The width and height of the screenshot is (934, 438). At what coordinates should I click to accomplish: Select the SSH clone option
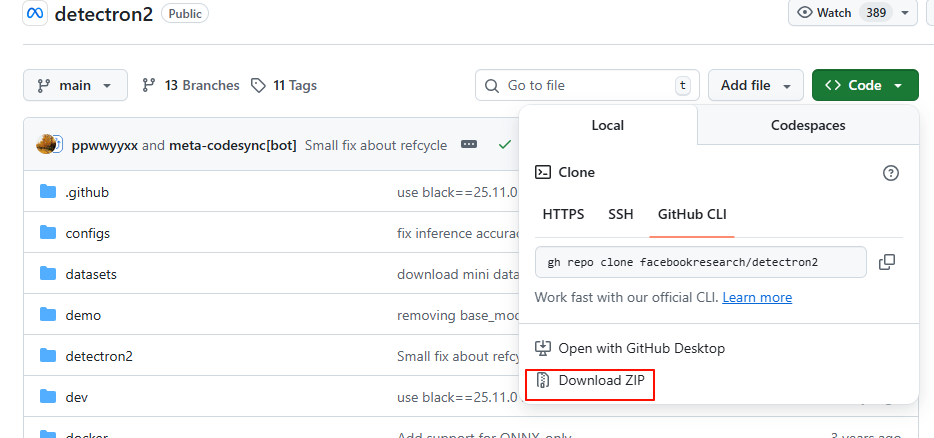click(621, 215)
